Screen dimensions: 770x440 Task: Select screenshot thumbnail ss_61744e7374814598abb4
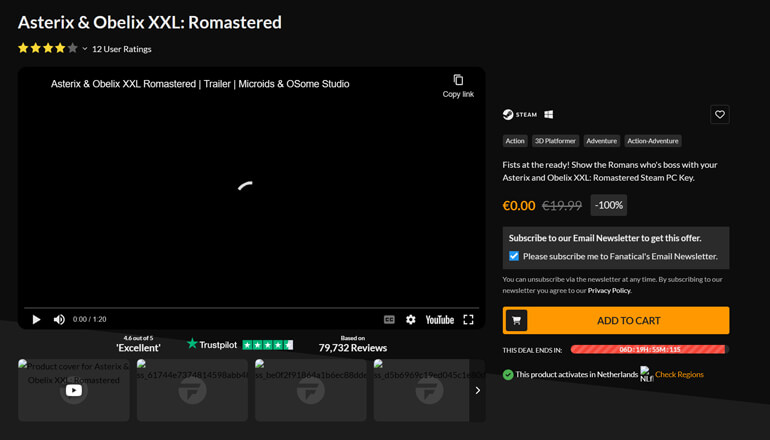click(192, 390)
